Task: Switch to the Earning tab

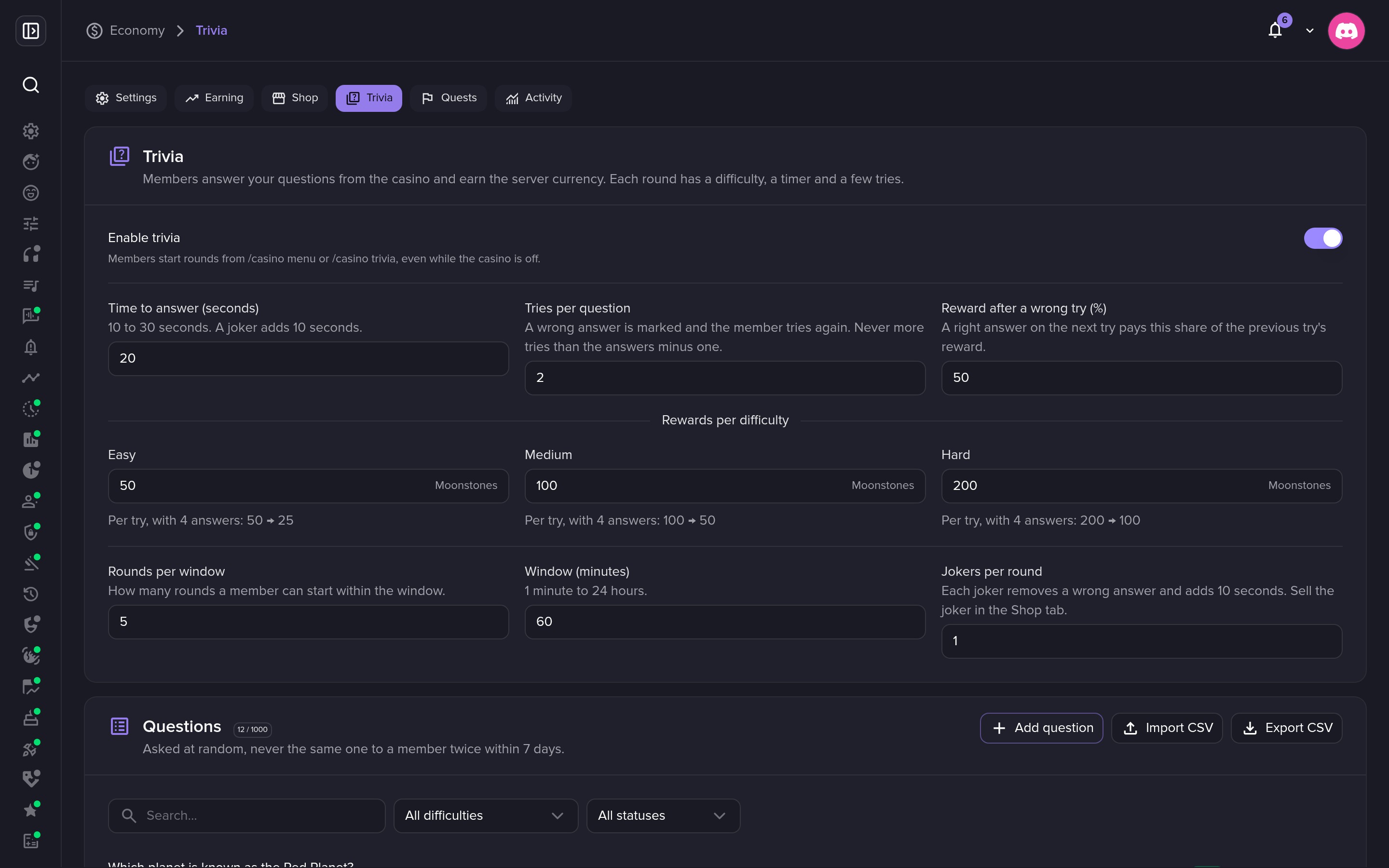Action: click(x=214, y=98)
